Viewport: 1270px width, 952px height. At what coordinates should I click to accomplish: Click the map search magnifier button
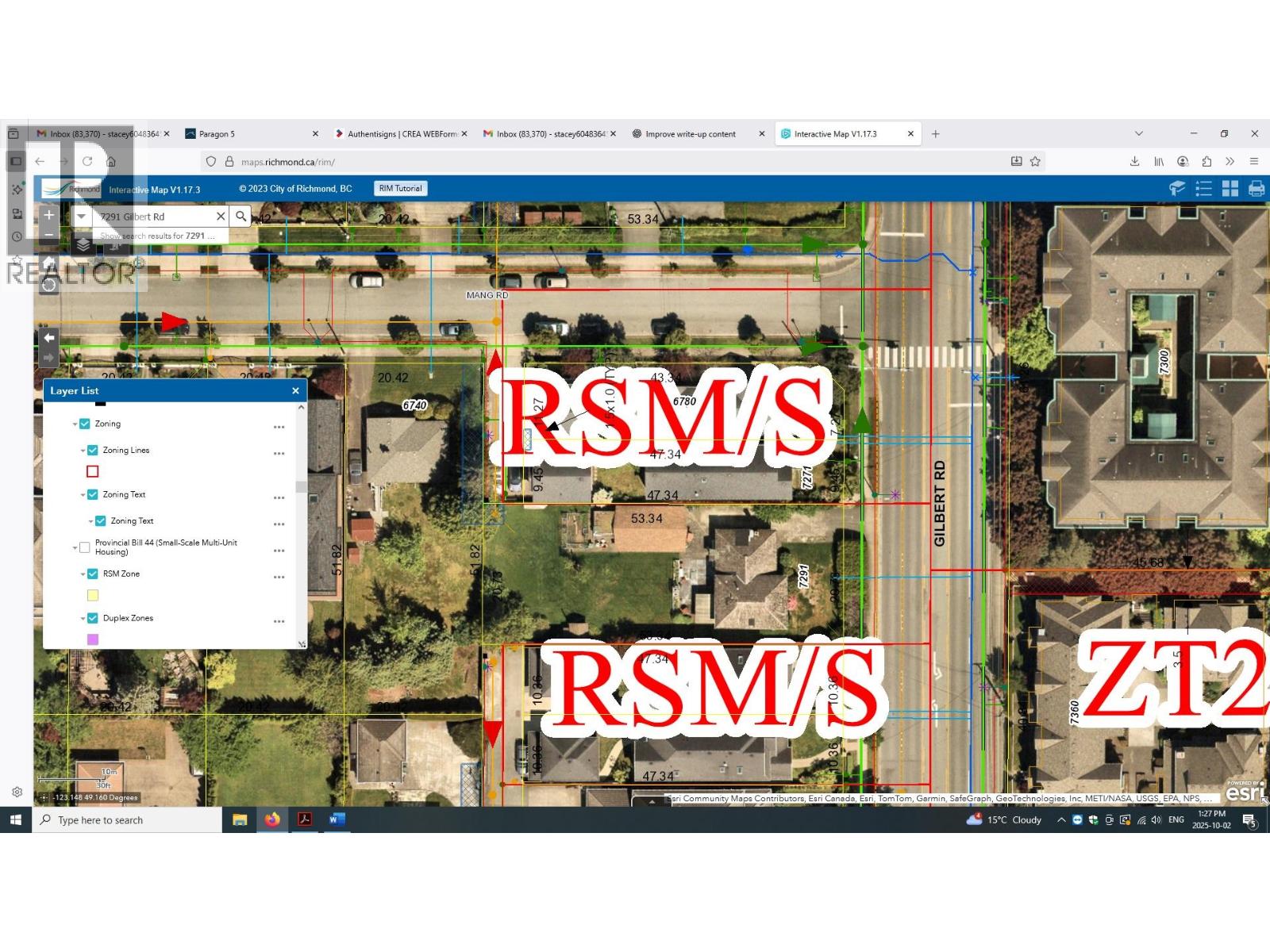point(241,216)
